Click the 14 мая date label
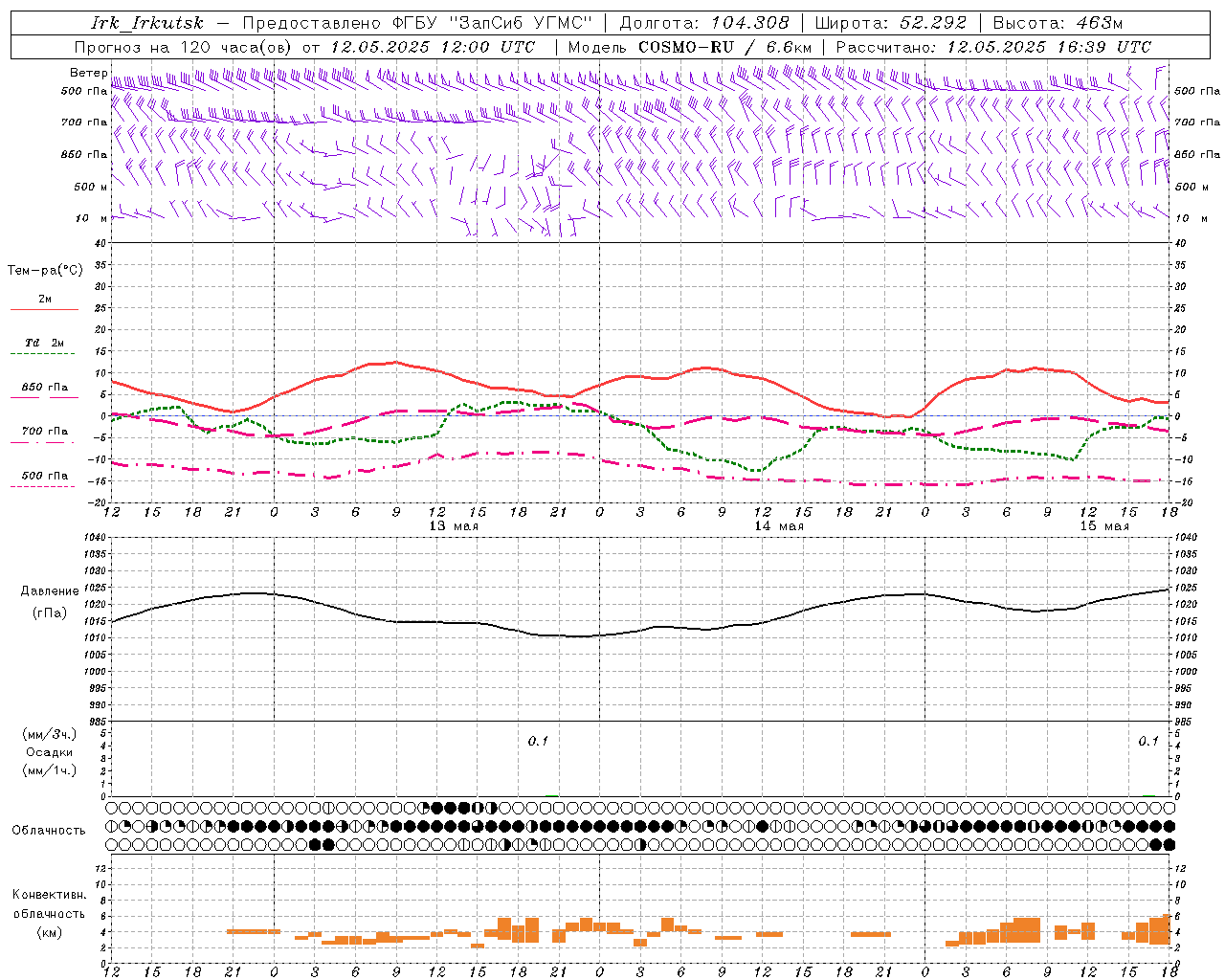Screen dimensions: 1225x980 [x=779, y=526]
